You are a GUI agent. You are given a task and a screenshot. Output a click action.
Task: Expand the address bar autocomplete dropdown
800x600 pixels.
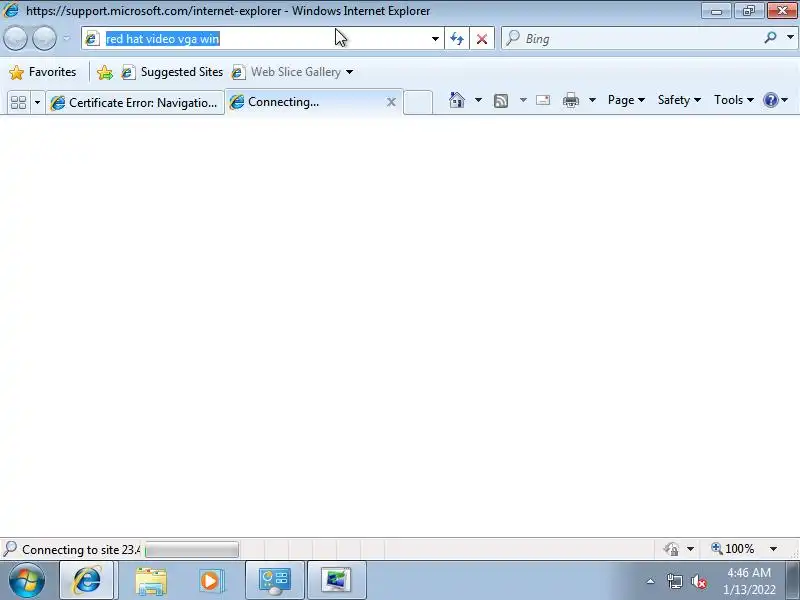pos(435,39)
